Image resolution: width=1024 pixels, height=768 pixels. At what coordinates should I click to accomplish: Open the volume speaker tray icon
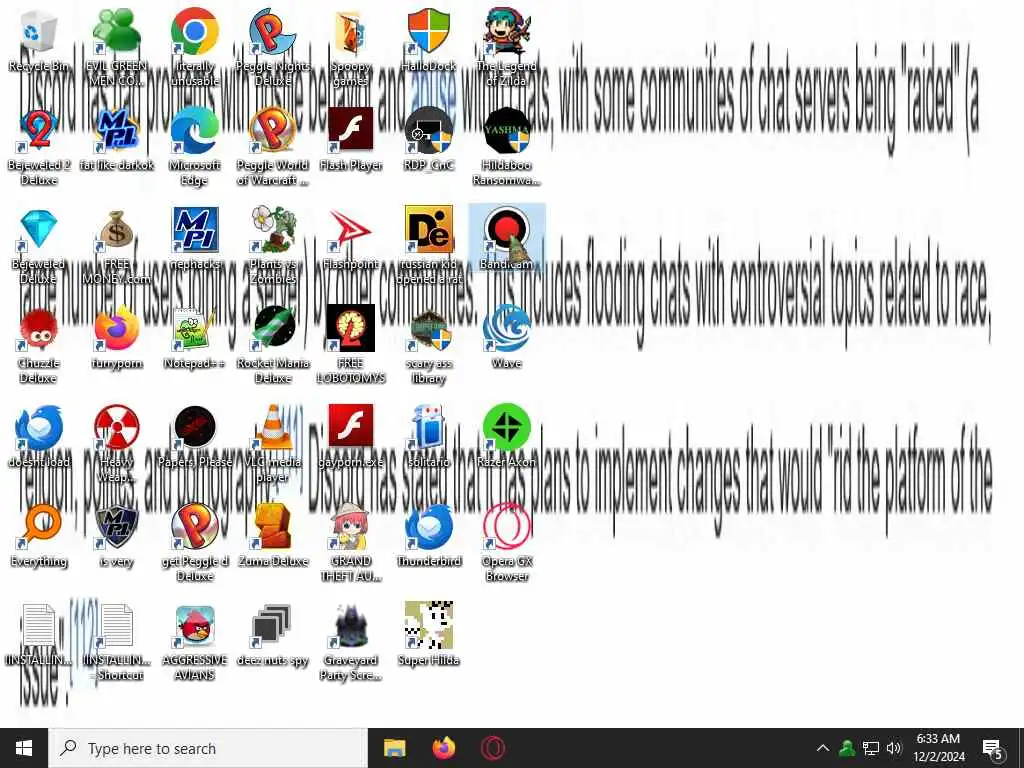tap(894, 748)
